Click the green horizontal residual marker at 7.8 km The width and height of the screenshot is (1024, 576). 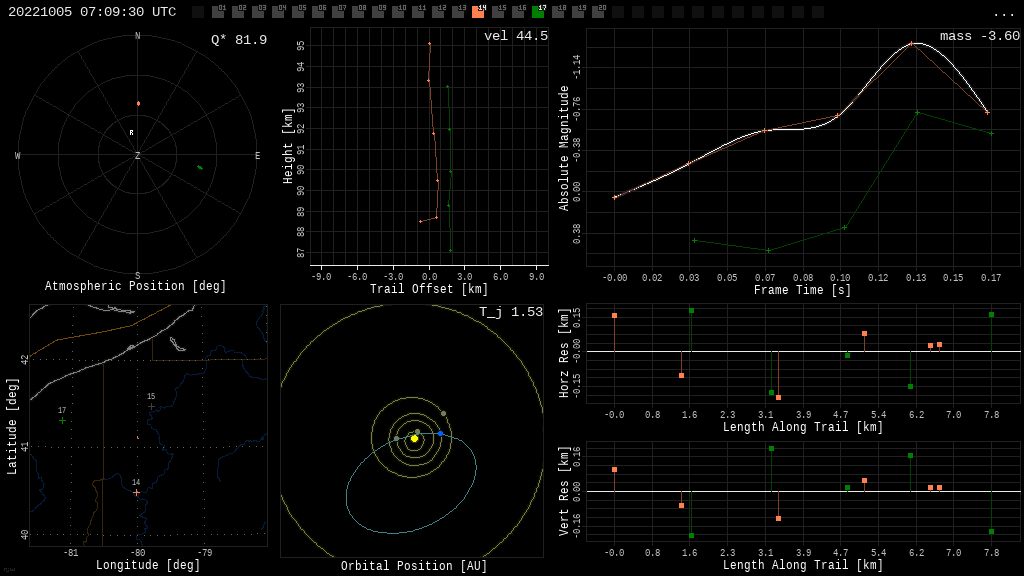(x=991, y=315)
